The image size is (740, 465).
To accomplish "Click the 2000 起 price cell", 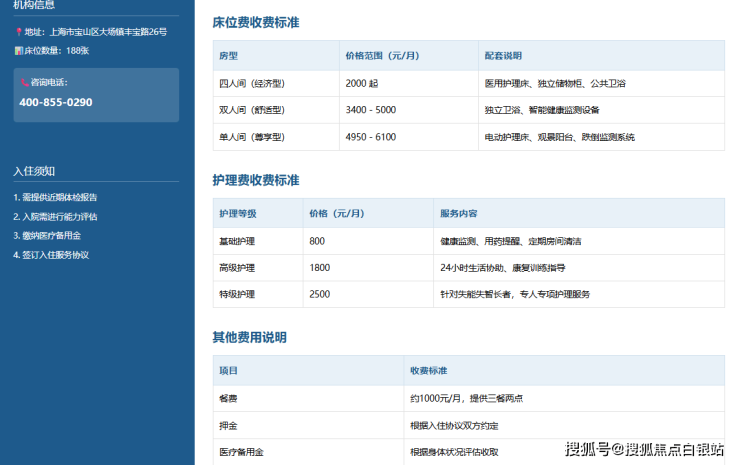I will [409, 84].
